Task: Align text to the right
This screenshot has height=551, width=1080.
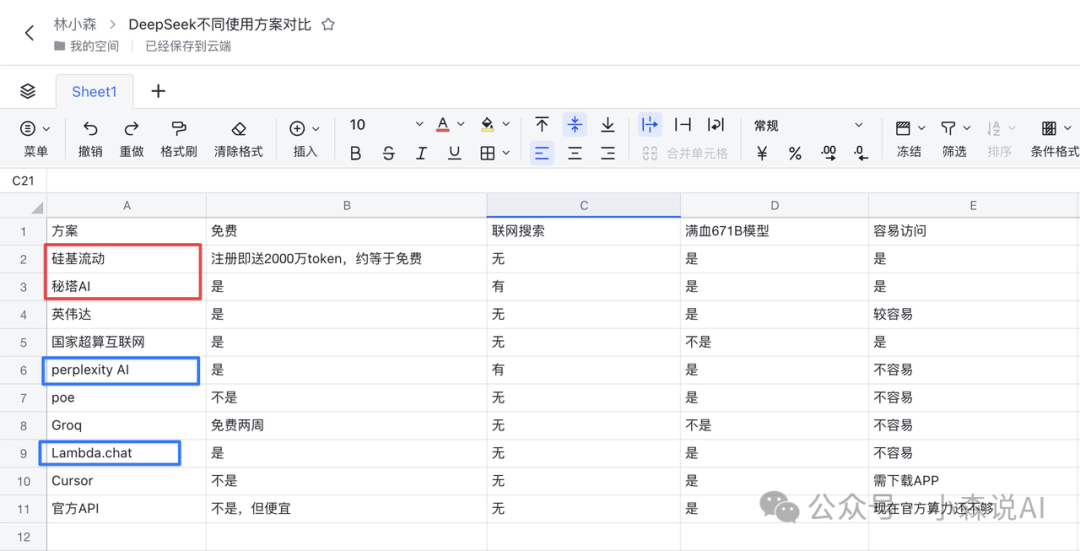Action: point(608,154)
